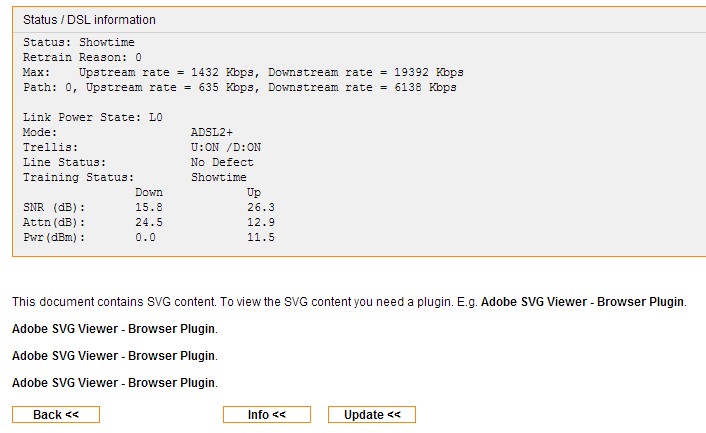
Task: Click the Link Power State: L0 line
Action: (93, 117)
